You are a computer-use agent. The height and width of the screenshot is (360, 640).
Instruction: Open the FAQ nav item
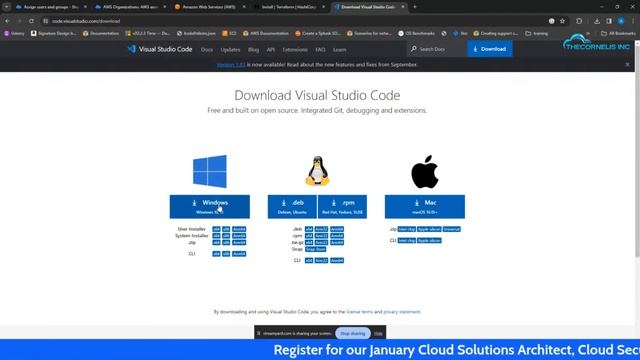[320, 49]
